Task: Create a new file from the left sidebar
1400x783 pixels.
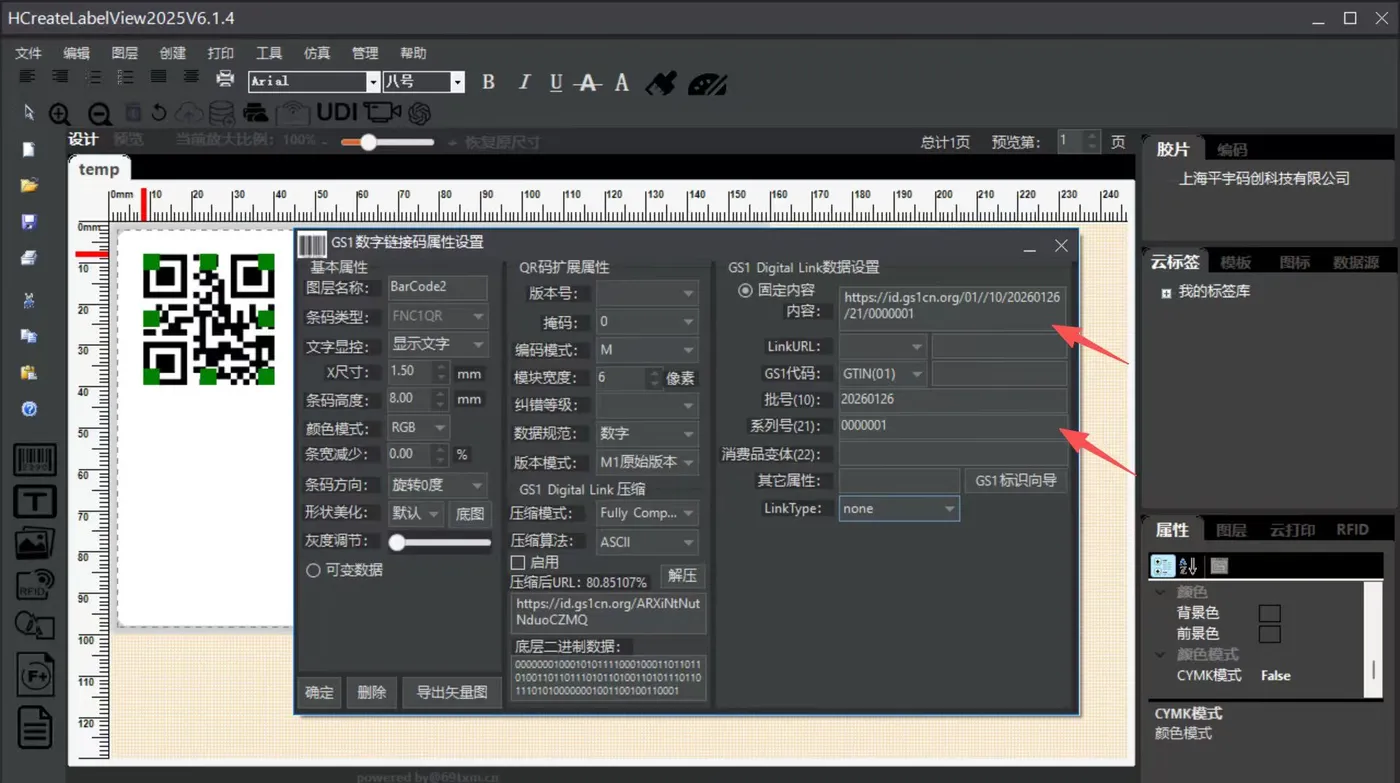Action: (29, 150)
